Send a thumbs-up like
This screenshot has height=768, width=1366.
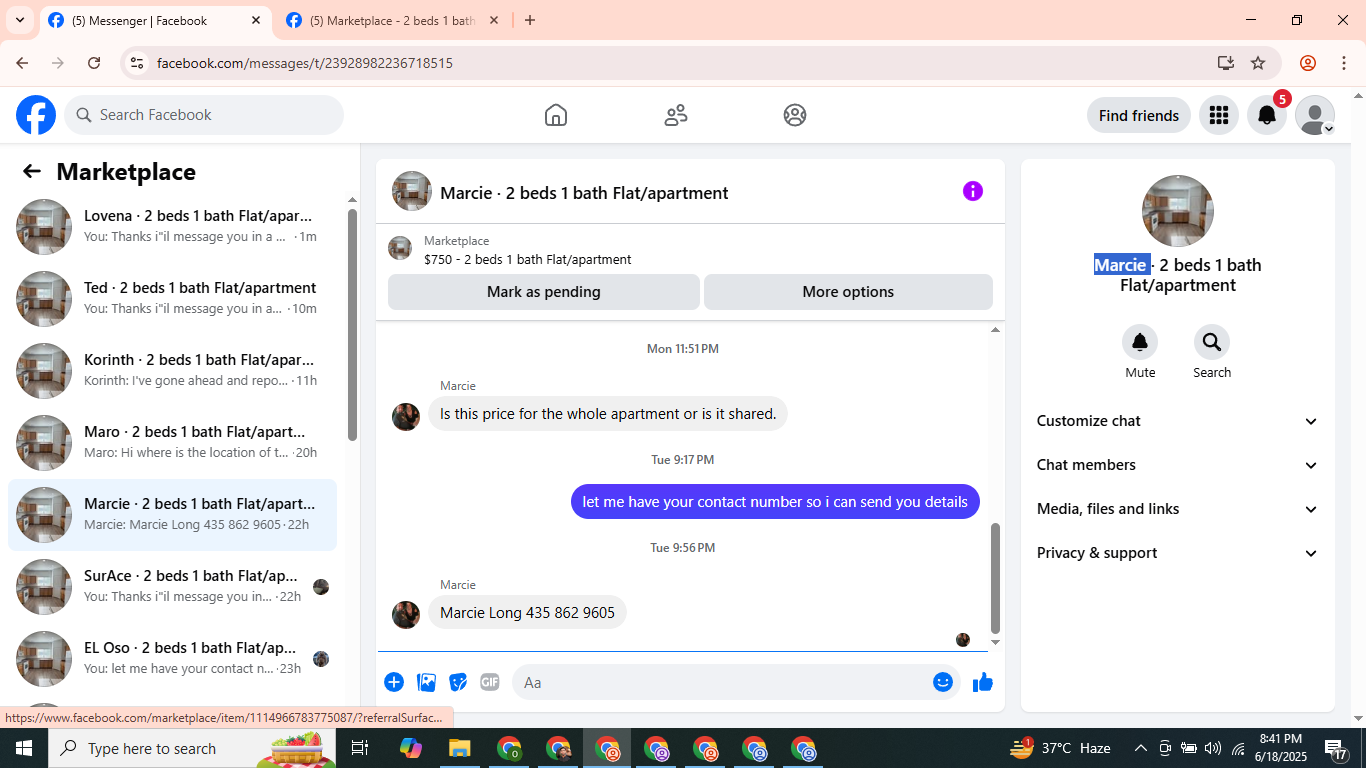[x=983, y=682]
